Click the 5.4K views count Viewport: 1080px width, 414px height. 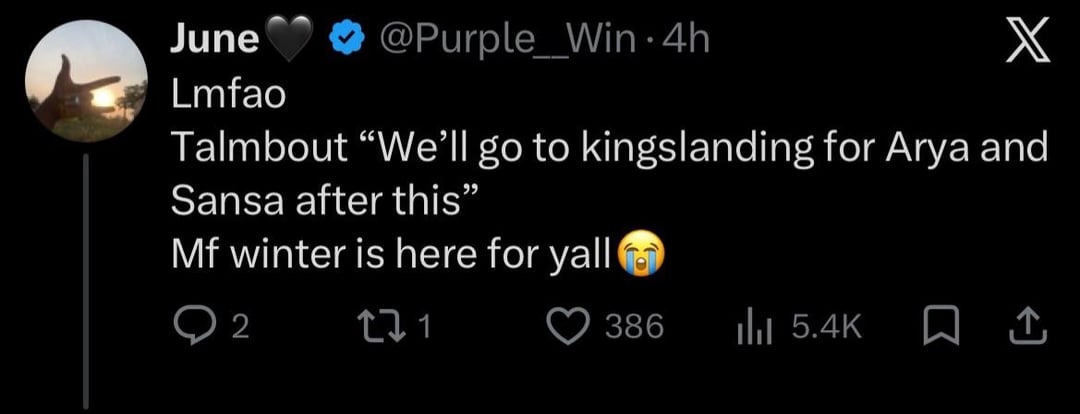[x=827, y=327]
